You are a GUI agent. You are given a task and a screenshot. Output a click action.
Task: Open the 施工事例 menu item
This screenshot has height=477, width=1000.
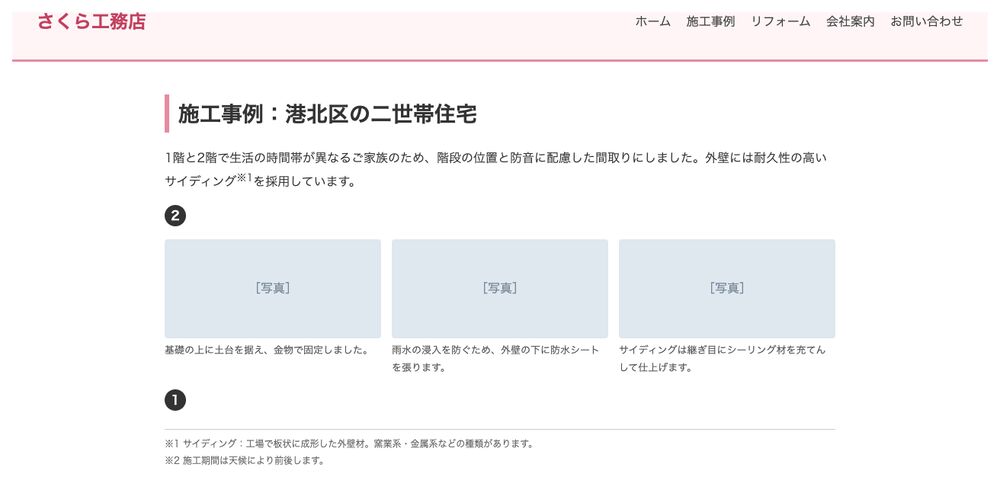click(x=710, y=22)
